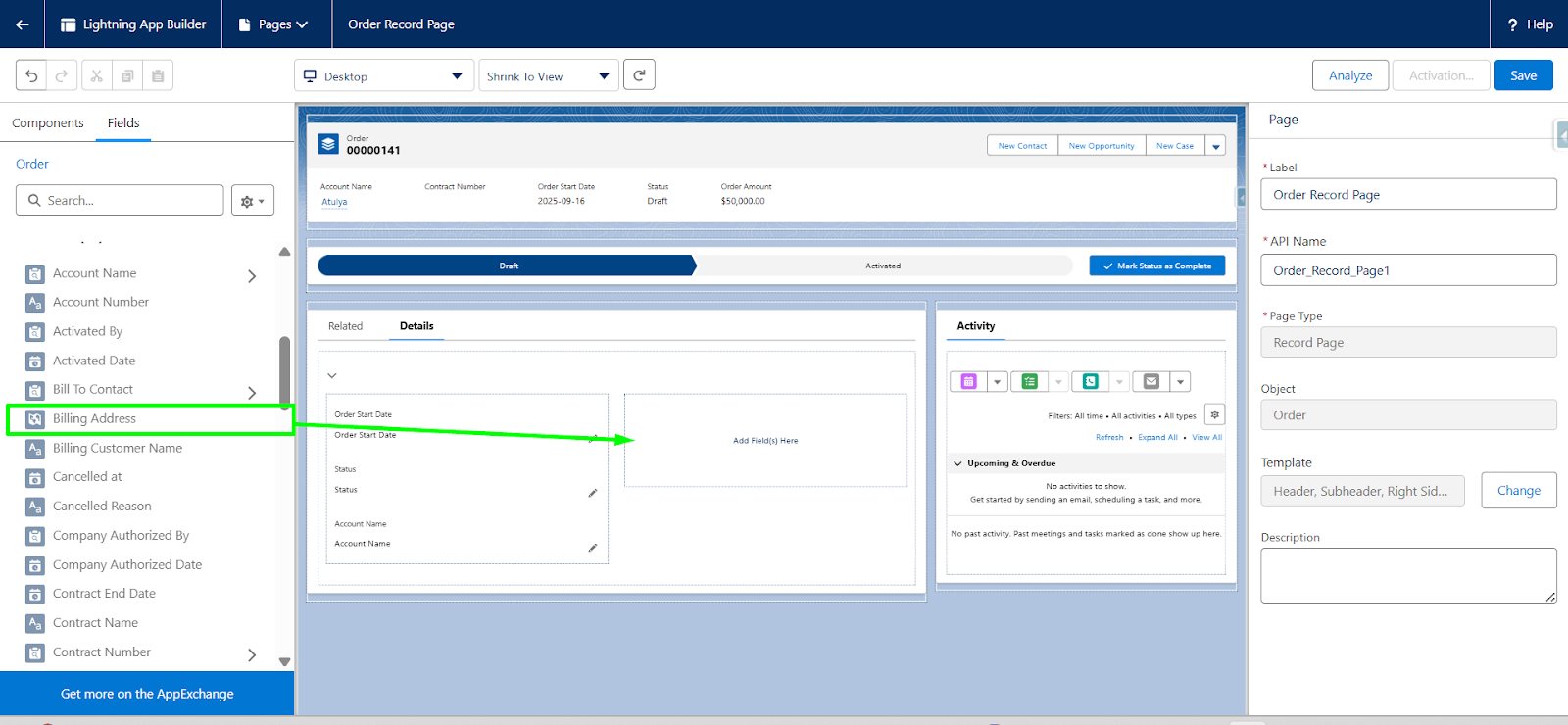Image resolution: width=1568 pixels, height=725 pixels.
Task: Click the paste clipboard icon
Action: (x=158, y=75)
